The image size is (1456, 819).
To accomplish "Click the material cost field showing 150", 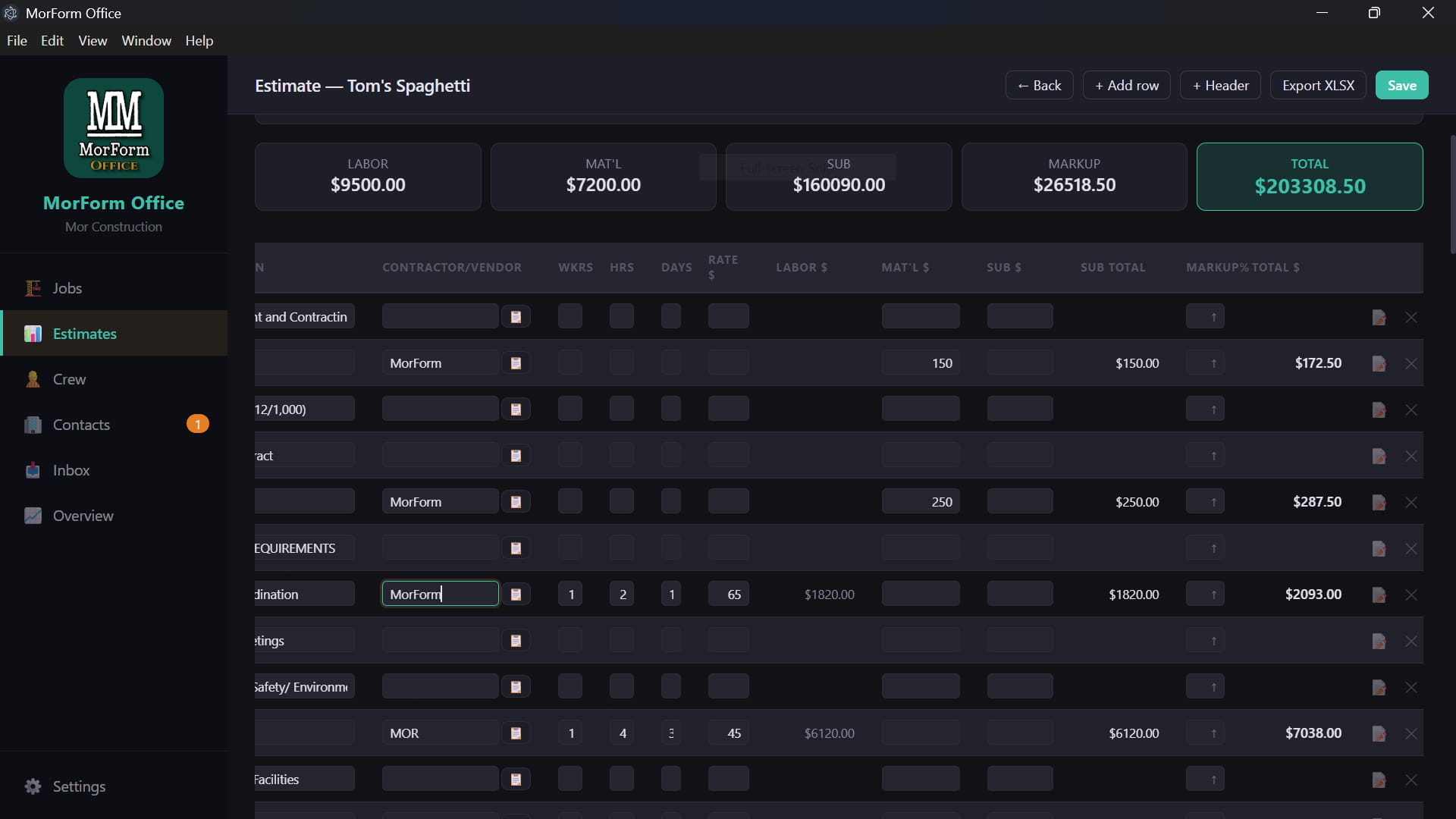I will click(x=921, y=363).
